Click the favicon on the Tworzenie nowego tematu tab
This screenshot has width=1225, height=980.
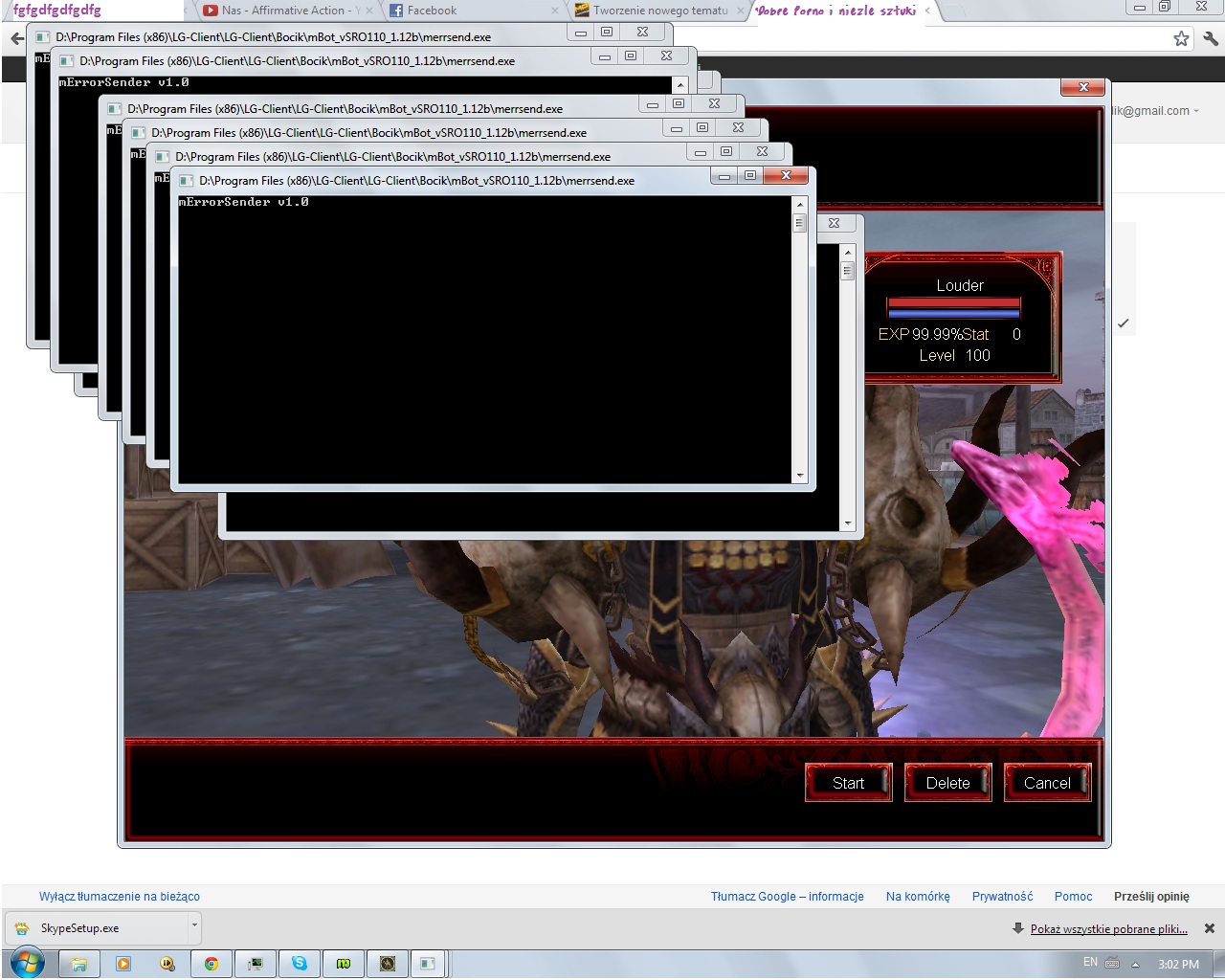coord(582,11)
